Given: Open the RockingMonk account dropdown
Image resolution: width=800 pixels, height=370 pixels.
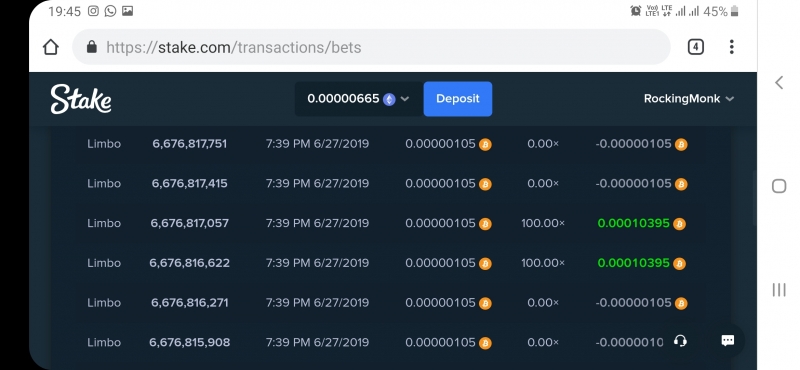Looking at the screenshot, I should coord(689,98).
